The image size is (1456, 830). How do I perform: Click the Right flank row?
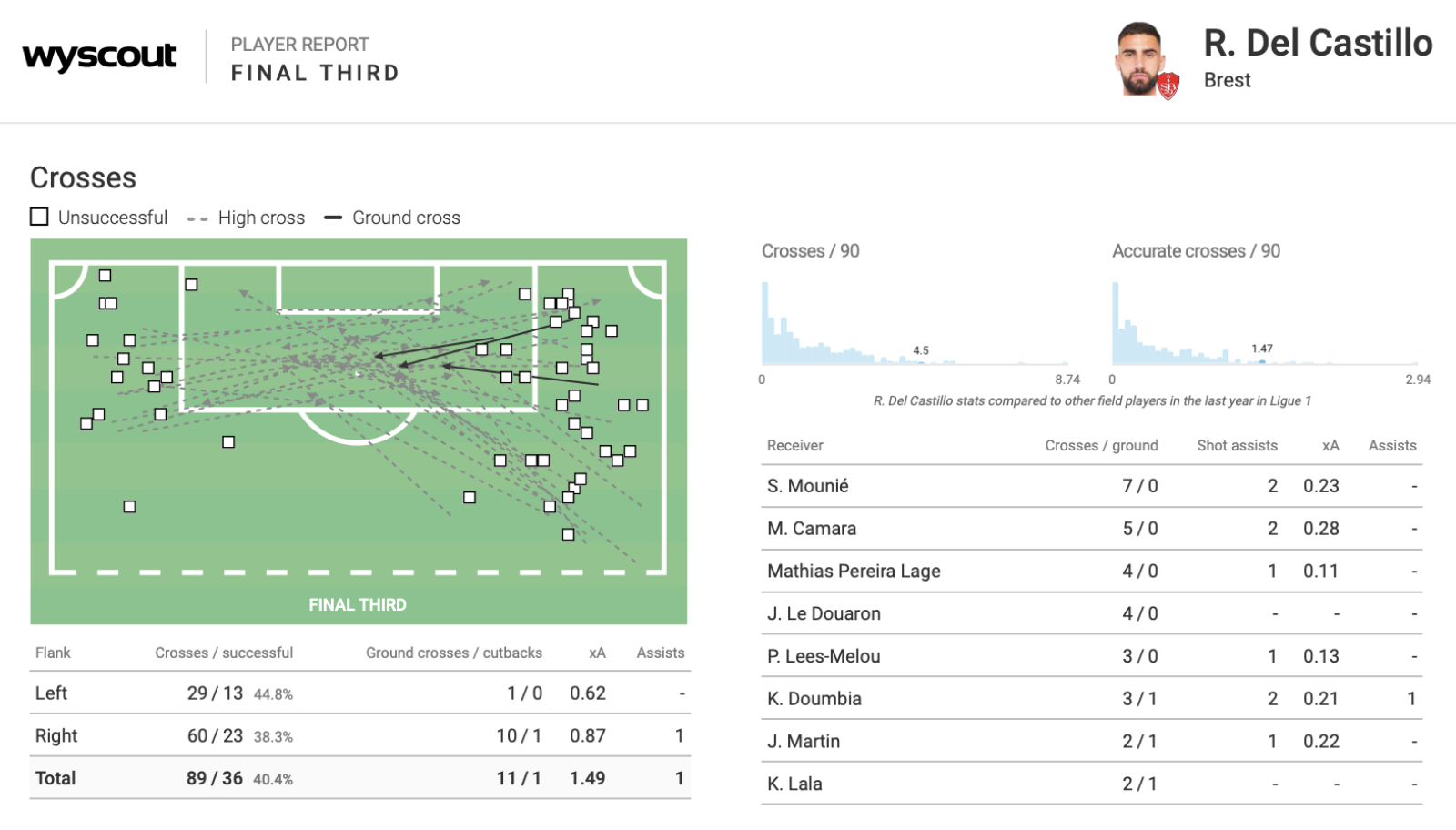pos(359,736)
